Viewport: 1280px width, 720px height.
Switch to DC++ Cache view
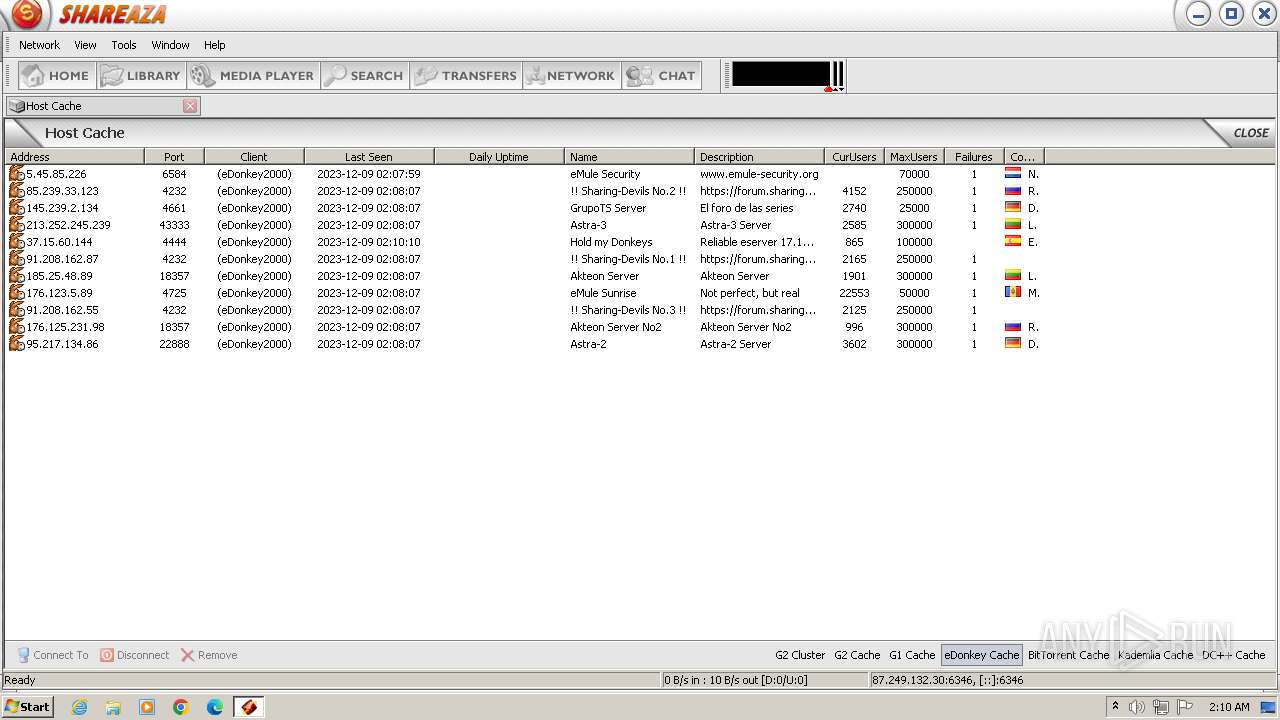pyautogui.click(x=1233, y=655)
